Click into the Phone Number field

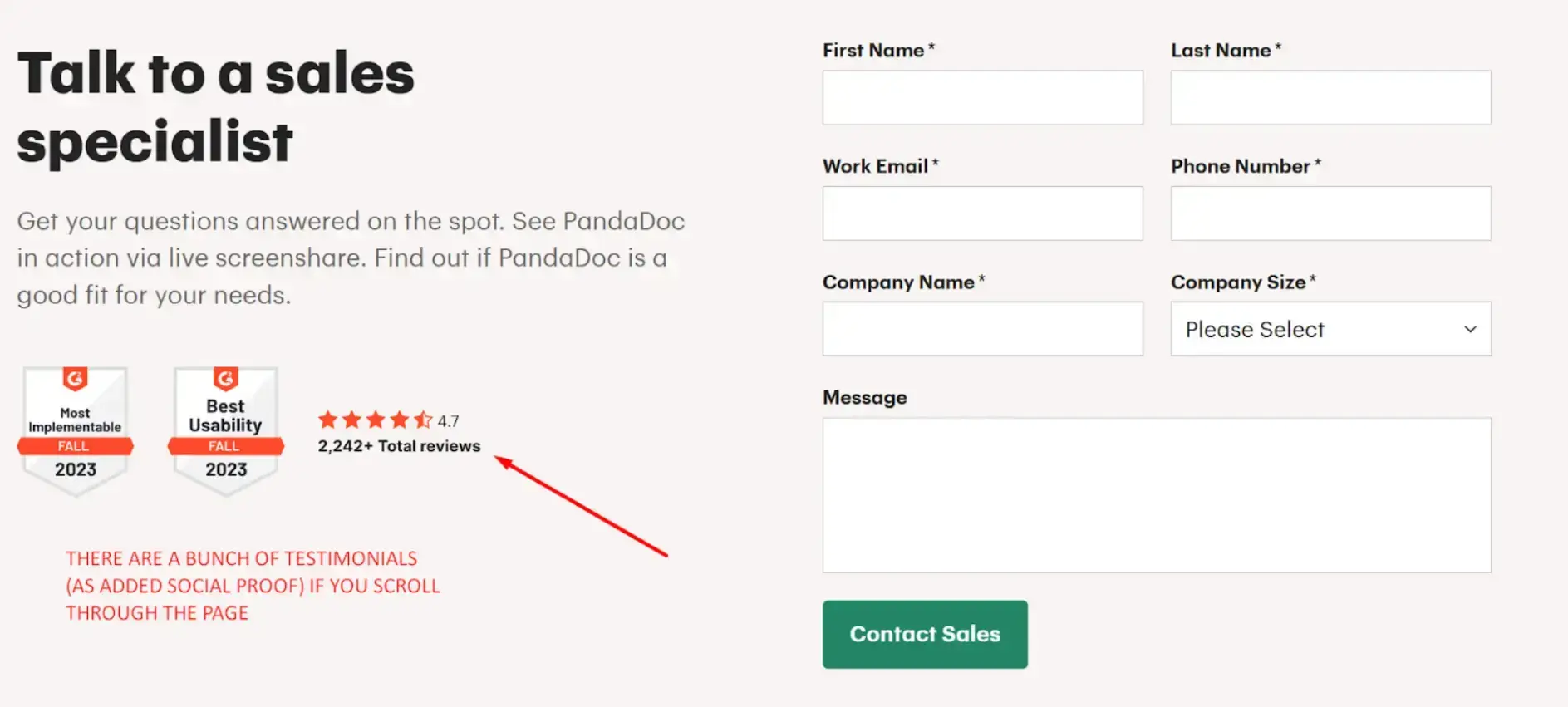click(1330, 214)
